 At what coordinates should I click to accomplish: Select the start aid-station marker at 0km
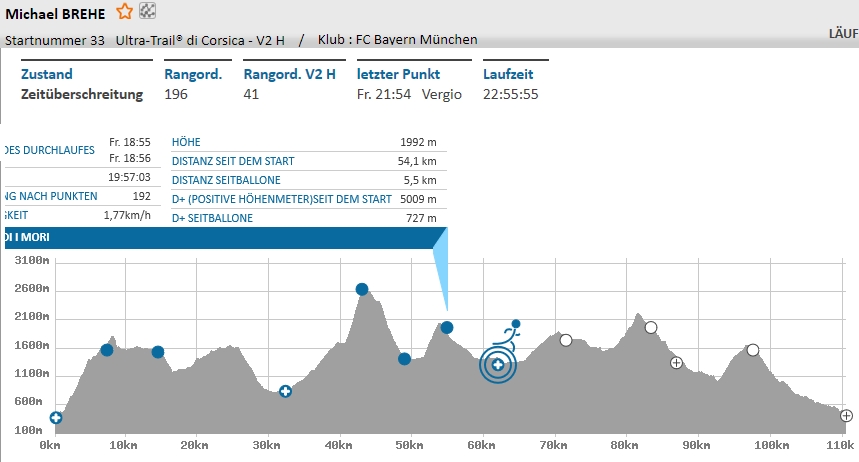[56, 418]
